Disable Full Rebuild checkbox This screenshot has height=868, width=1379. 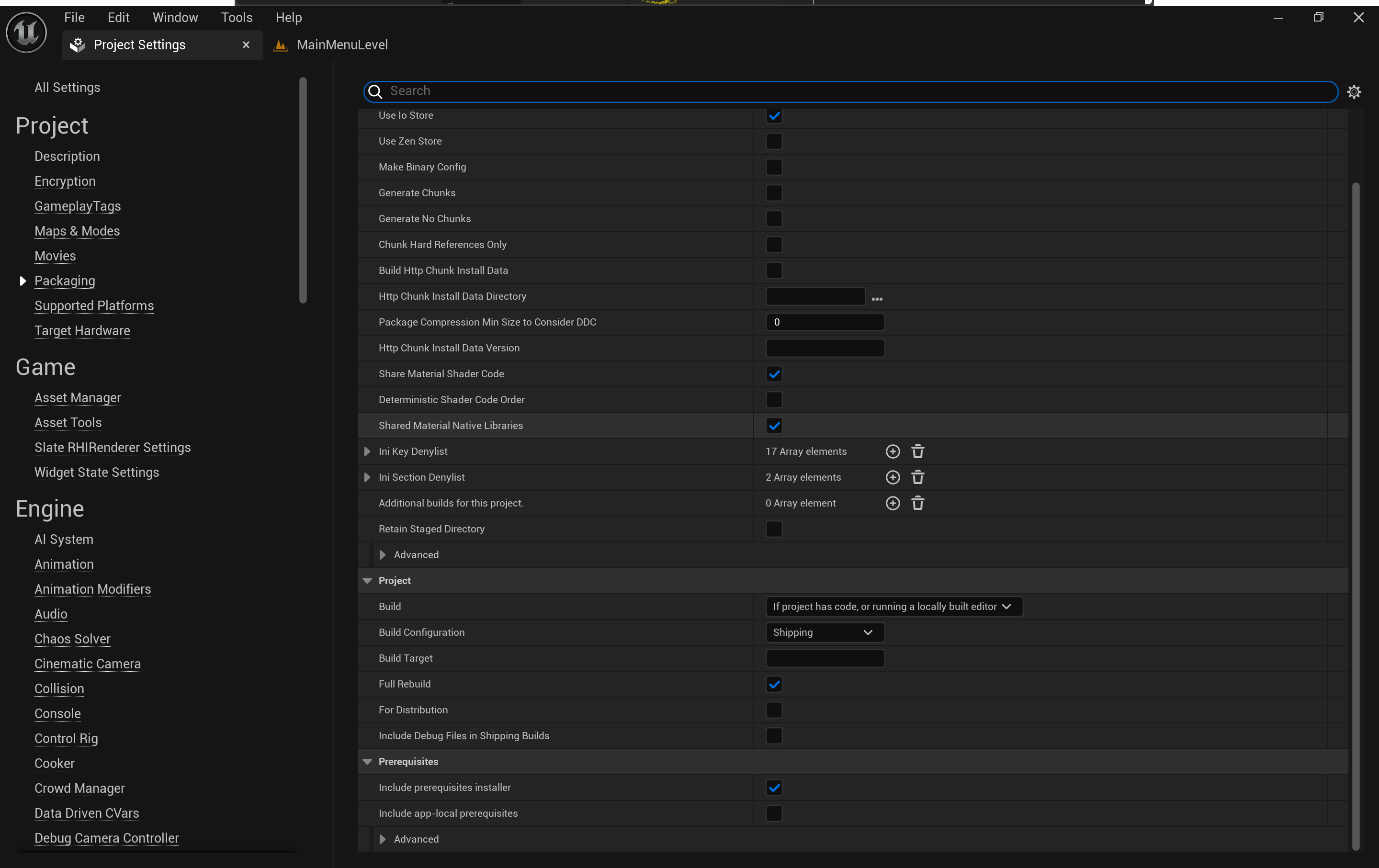tap(774, 684)
